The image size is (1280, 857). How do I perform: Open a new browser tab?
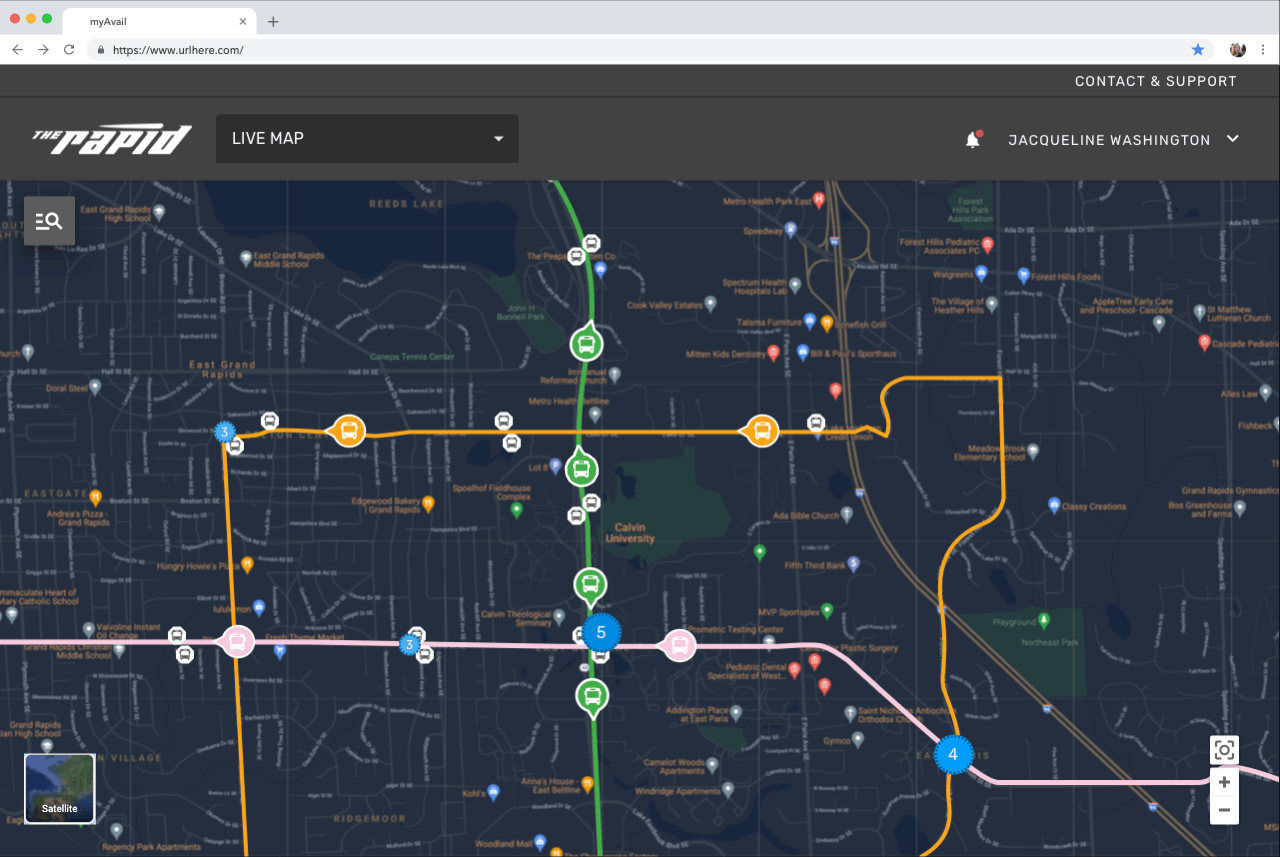pyautogui.click(x=274, y=20)
